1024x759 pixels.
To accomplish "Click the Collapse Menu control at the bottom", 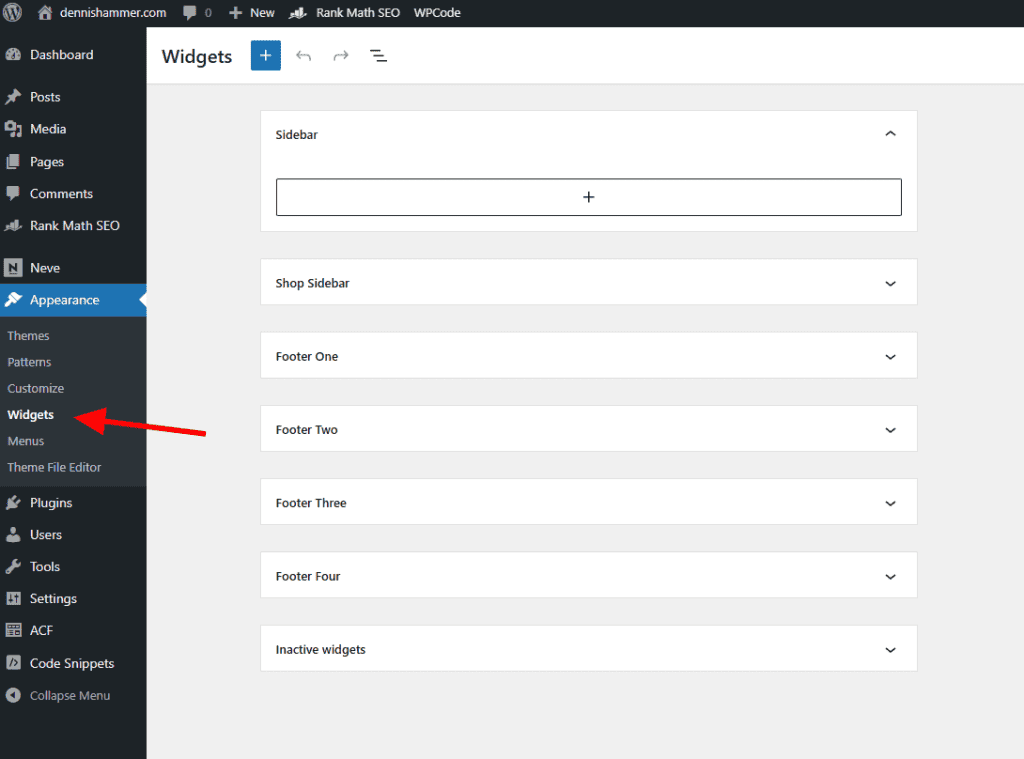I will pos(58,695).
